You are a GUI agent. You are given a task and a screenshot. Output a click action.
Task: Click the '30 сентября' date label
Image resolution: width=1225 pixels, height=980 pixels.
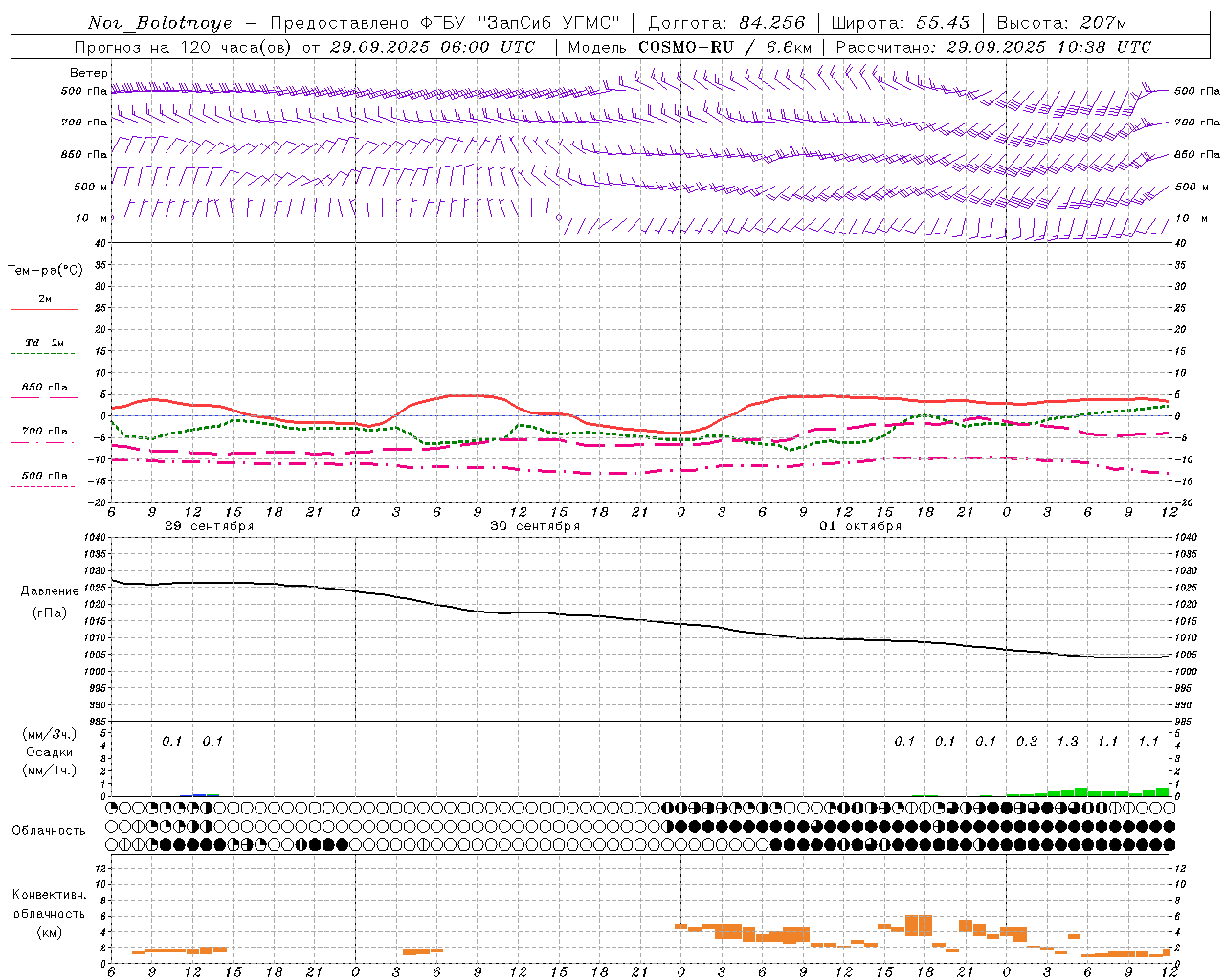[x=535, y=526]
